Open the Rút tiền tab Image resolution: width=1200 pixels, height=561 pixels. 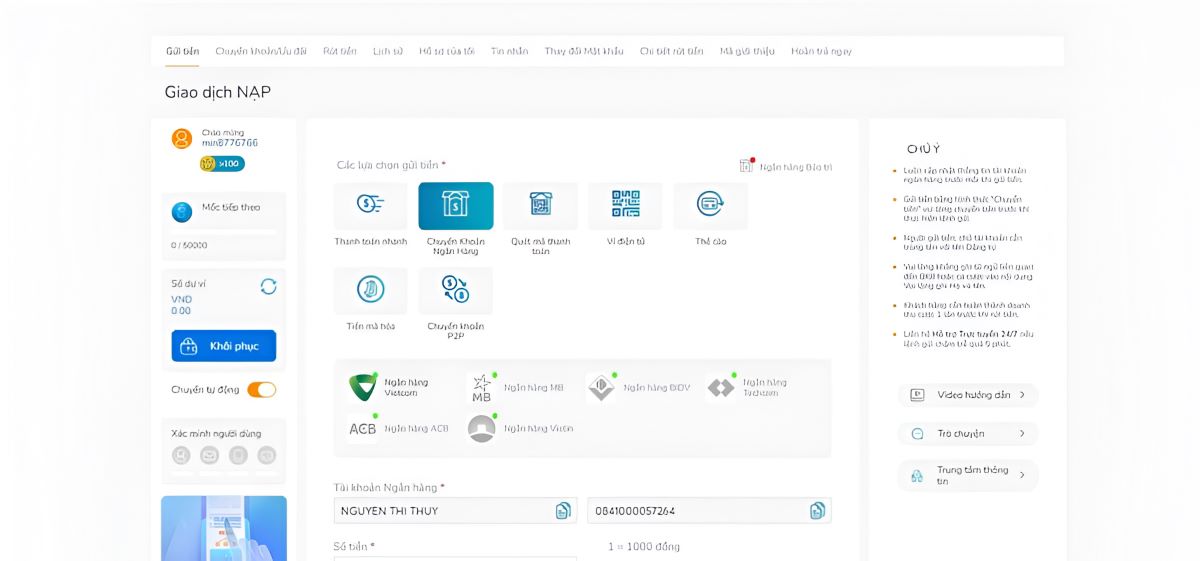click(x=339, y=51)
